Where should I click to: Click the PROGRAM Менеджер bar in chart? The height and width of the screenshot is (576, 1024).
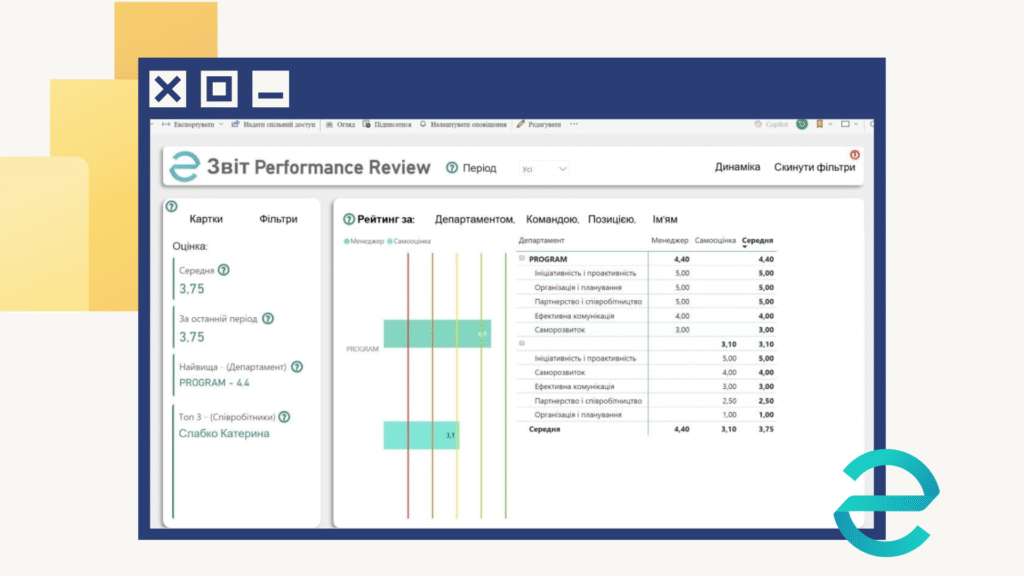[x=436, y=334]
